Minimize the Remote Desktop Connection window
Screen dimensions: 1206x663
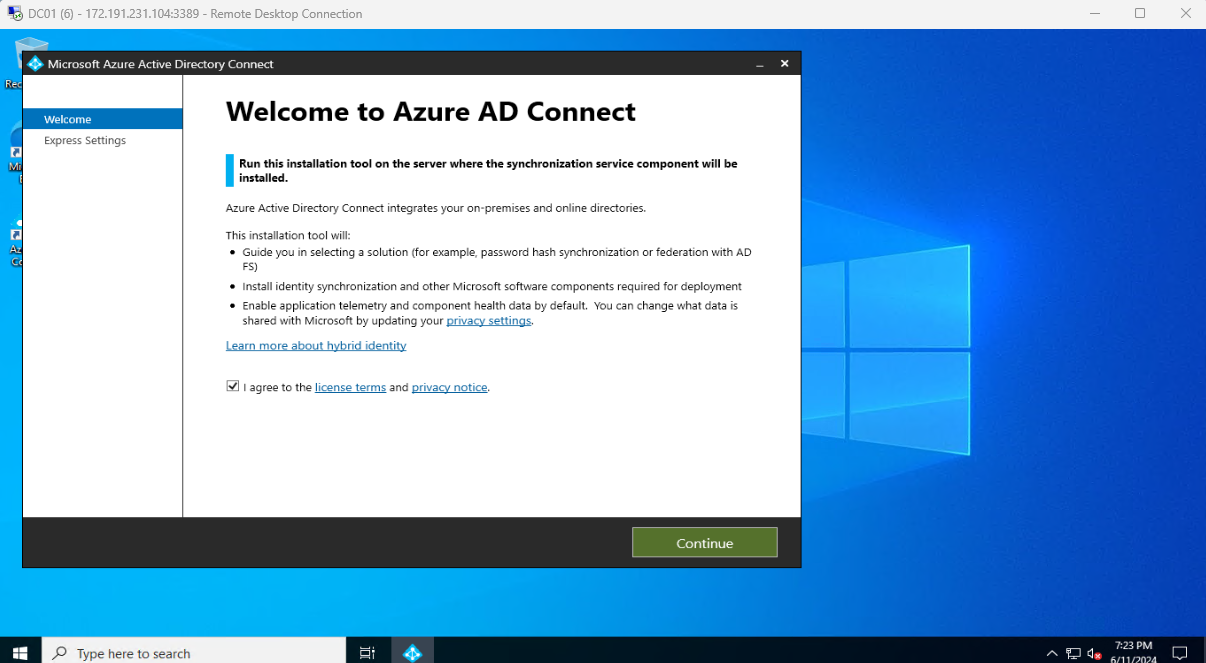(x=1095, y=14)
